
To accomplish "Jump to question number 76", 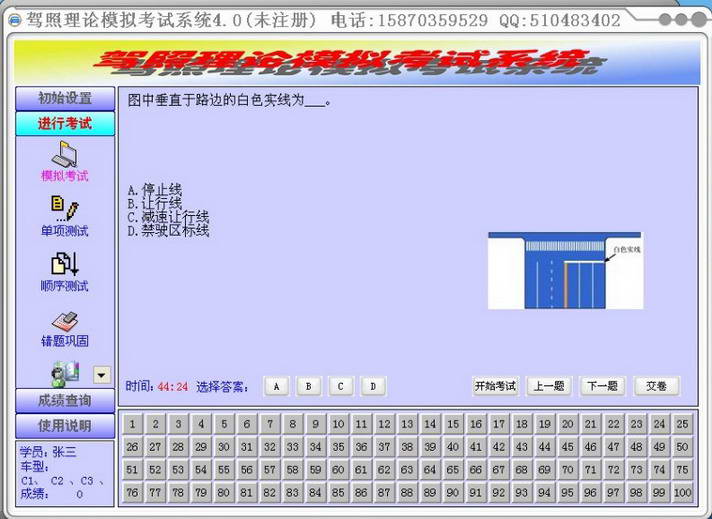I will coord(132,492).
